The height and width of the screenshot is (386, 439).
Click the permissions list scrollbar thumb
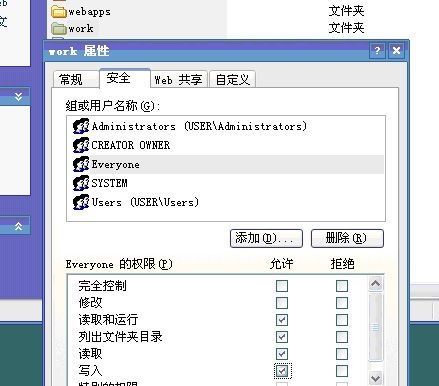(376, 327)
